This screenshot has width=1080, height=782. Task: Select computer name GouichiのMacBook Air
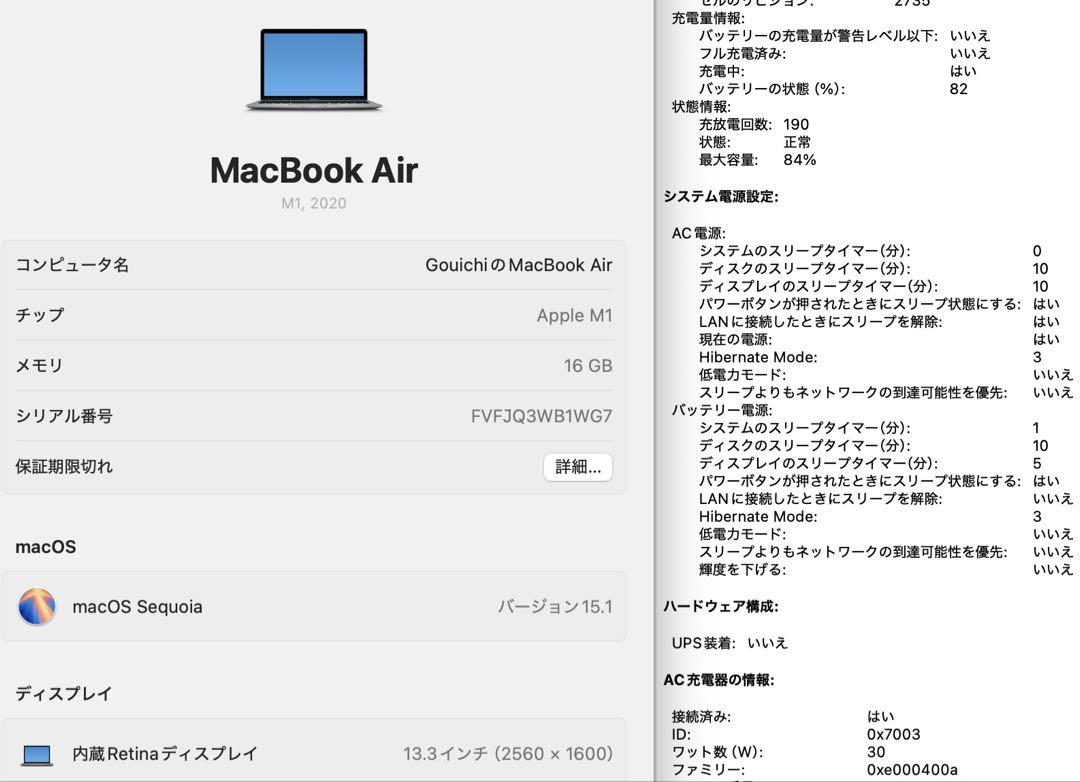(519, 265)
